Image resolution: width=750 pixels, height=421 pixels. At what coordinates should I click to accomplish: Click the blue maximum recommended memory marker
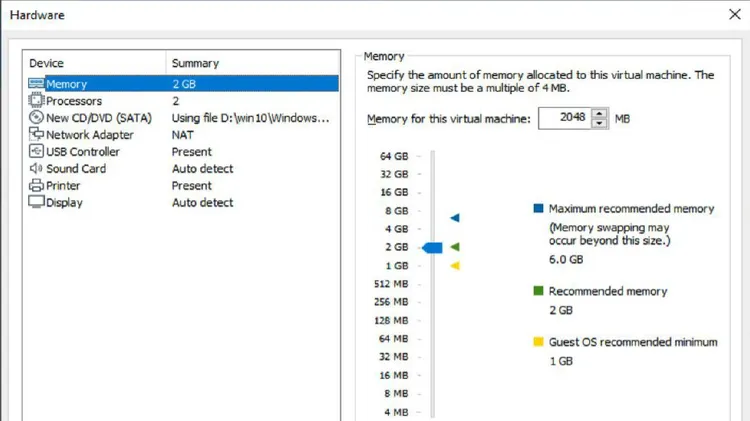(x=455, y=218)
